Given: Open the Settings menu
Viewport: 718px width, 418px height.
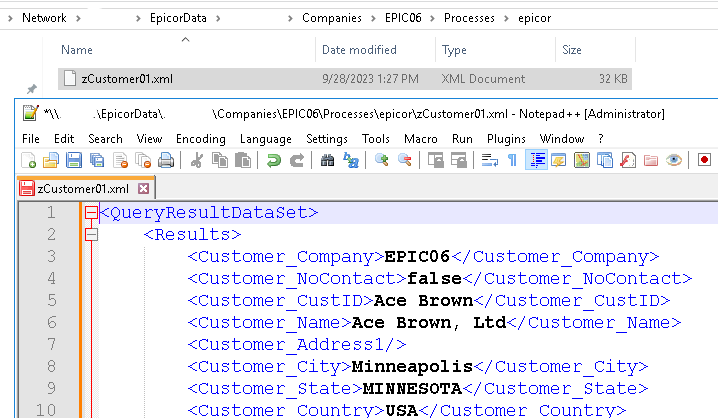Looking at the screenshot, I should (x=326, y=139).
